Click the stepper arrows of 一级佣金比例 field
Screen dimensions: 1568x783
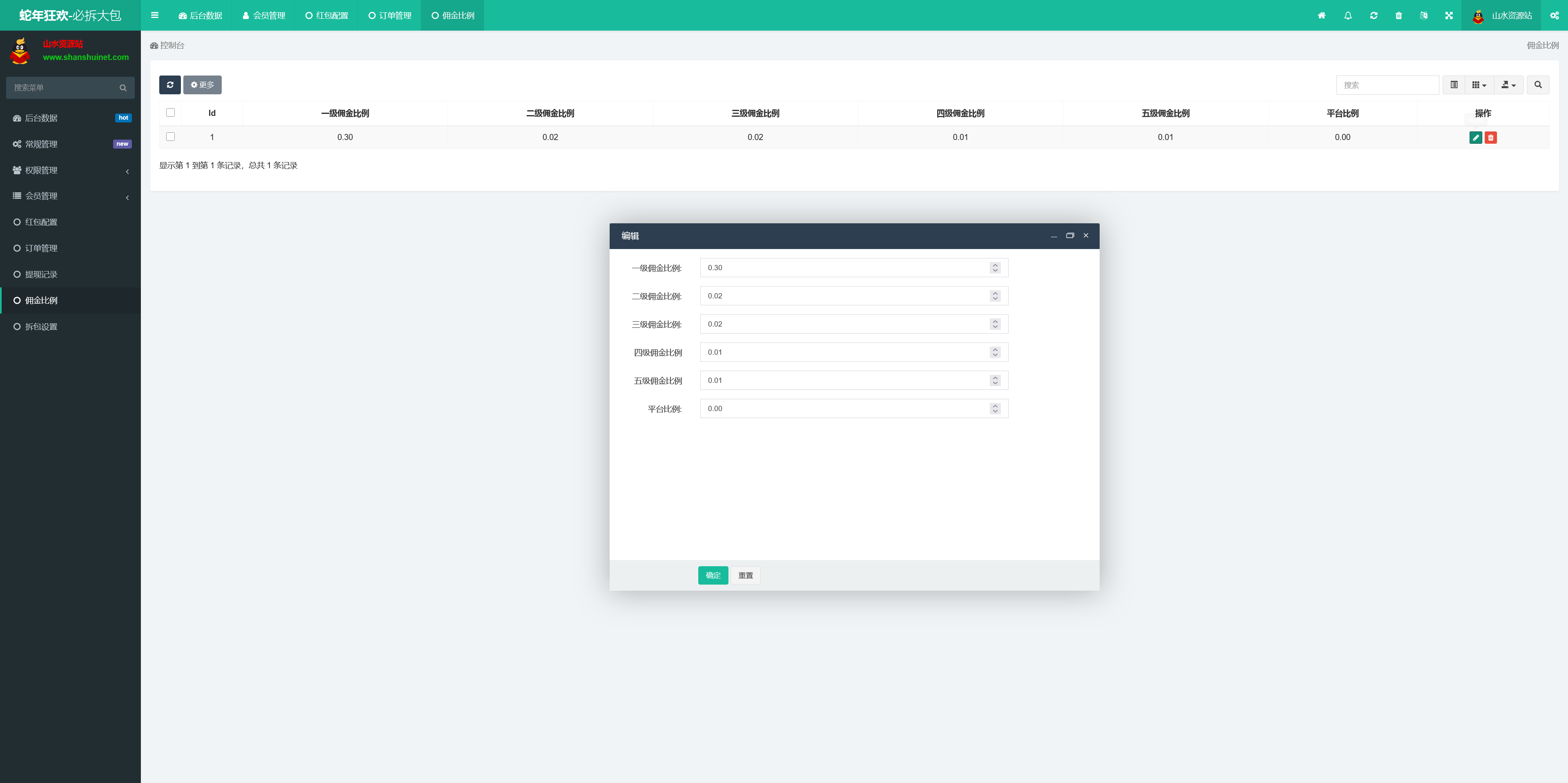995,268
